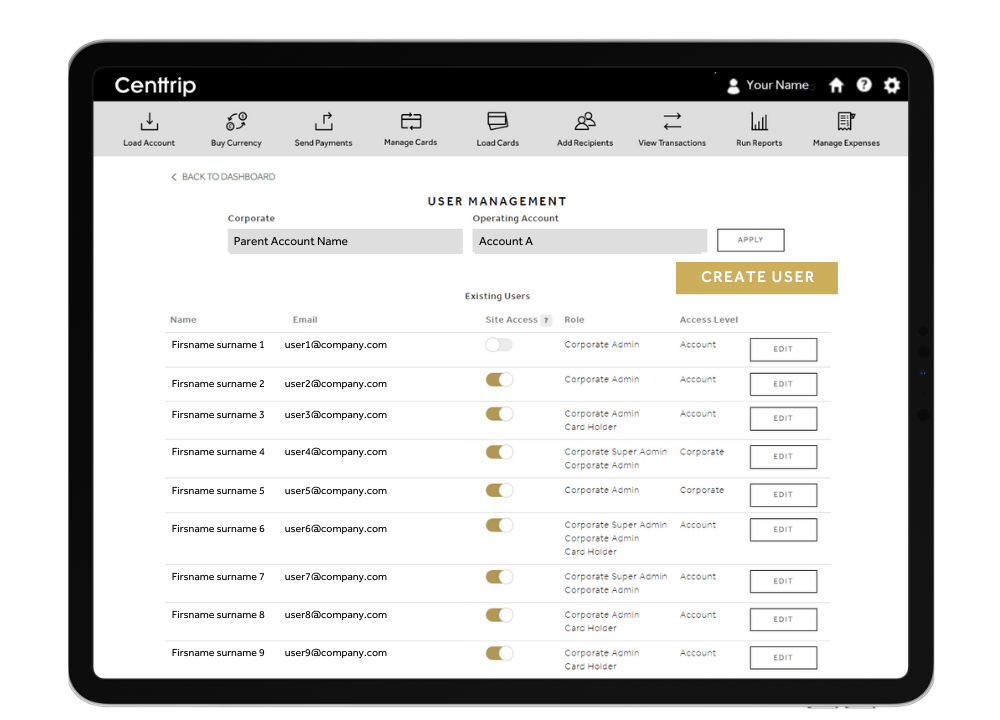Open settings gear icon
The height and width of the screenshot is (720, 1000).
(892, 85)
